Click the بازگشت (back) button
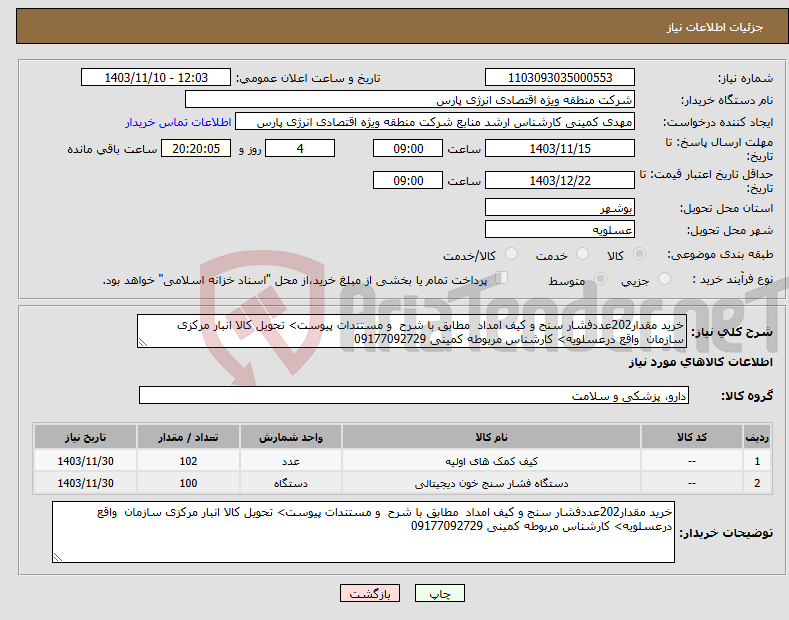The width and height of the screenshot is (789, 620). [x=370, y=593]
